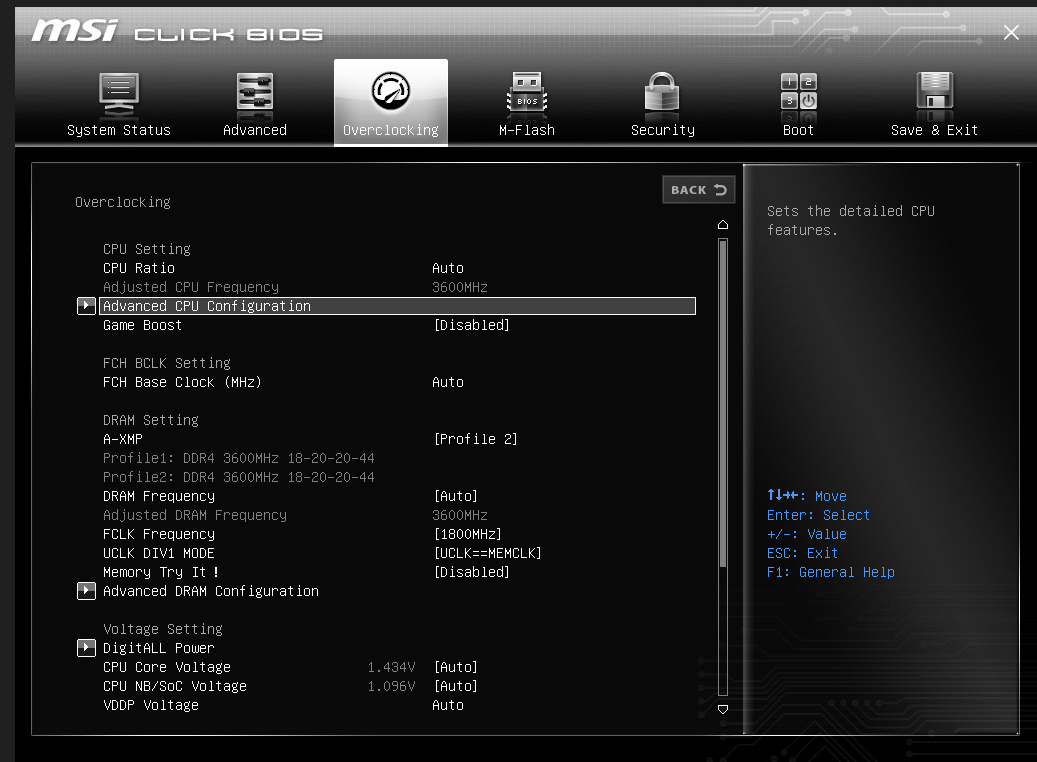Click the VDDP Voltage label
This screenshot has height=762, width=1037.
point(151,705)
